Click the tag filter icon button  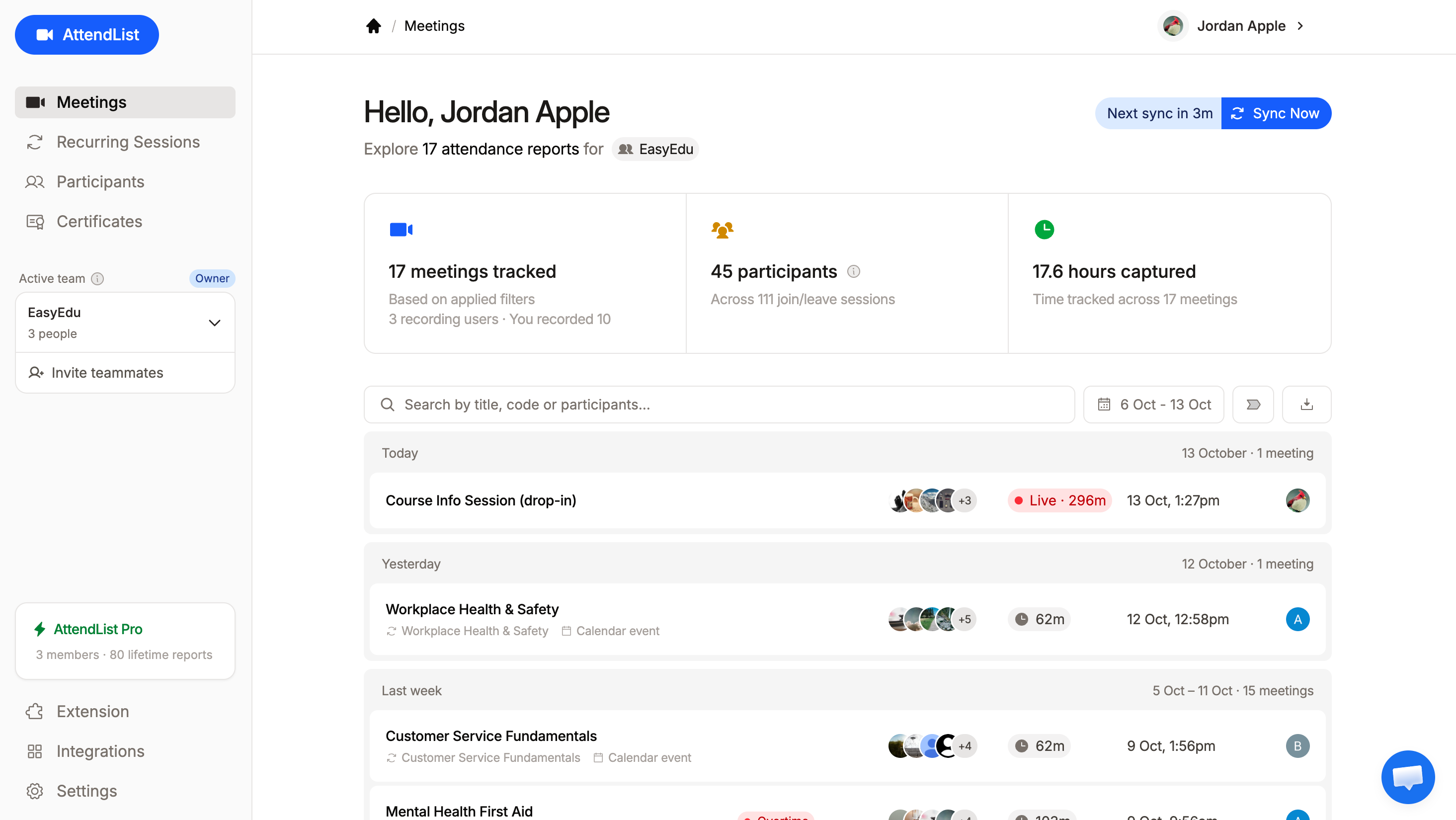(1253, 405)
